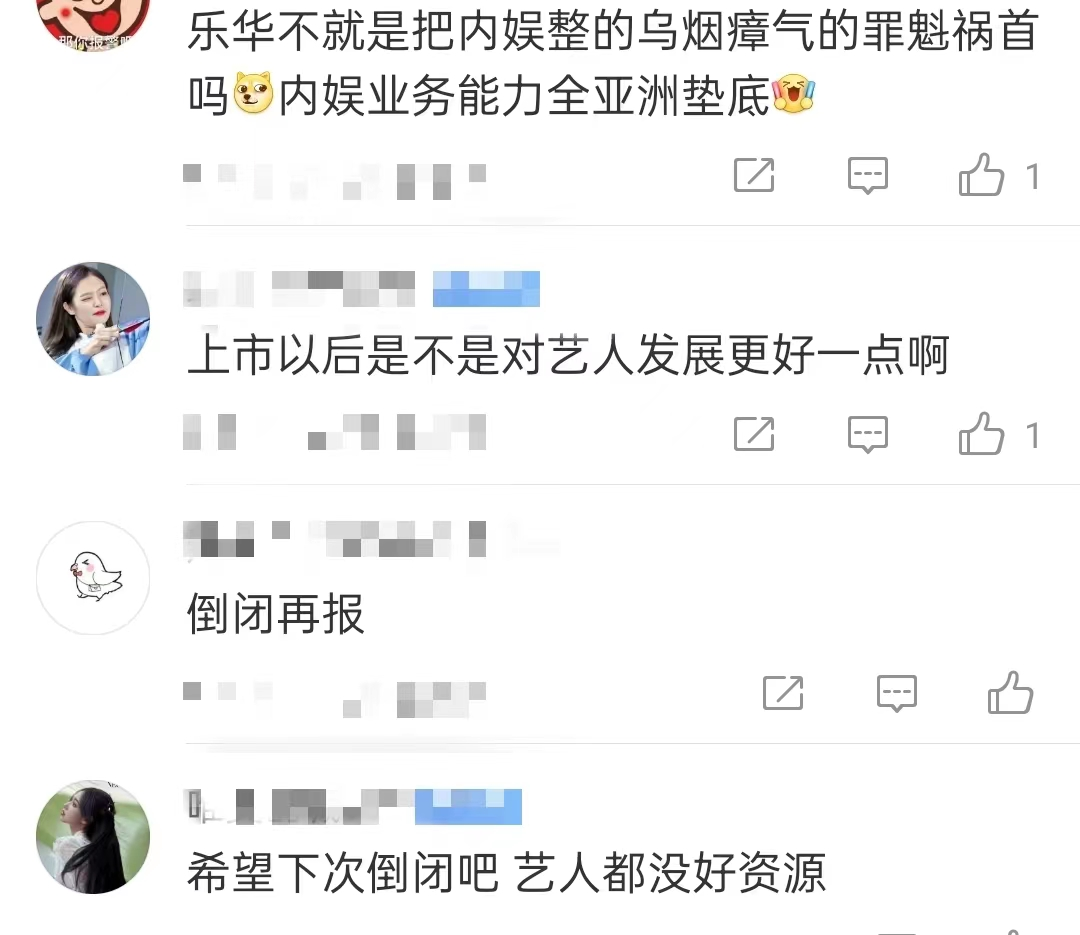Tap the blue badge beside the archery commenter's name
The height and width of the screenshot is (935, 1080).
click(486, 289)
